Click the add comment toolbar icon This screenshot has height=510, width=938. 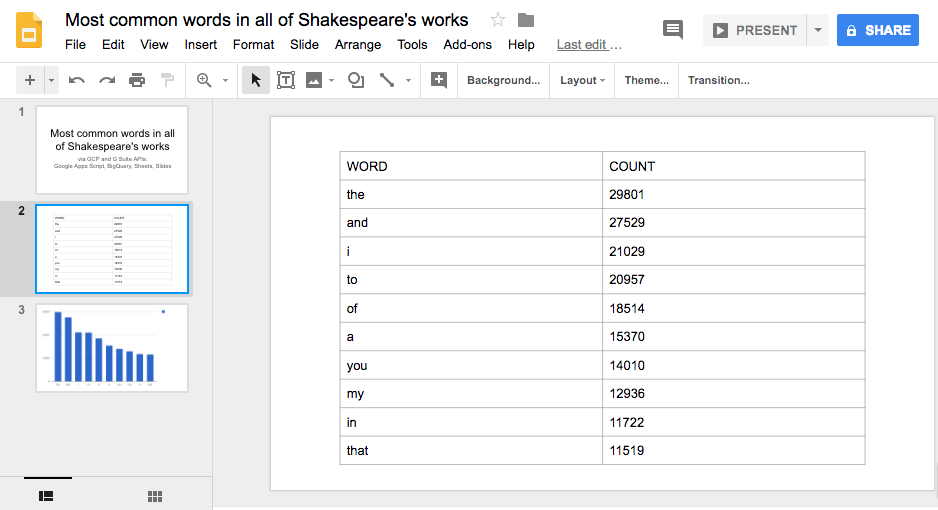[x=438, y=80]
